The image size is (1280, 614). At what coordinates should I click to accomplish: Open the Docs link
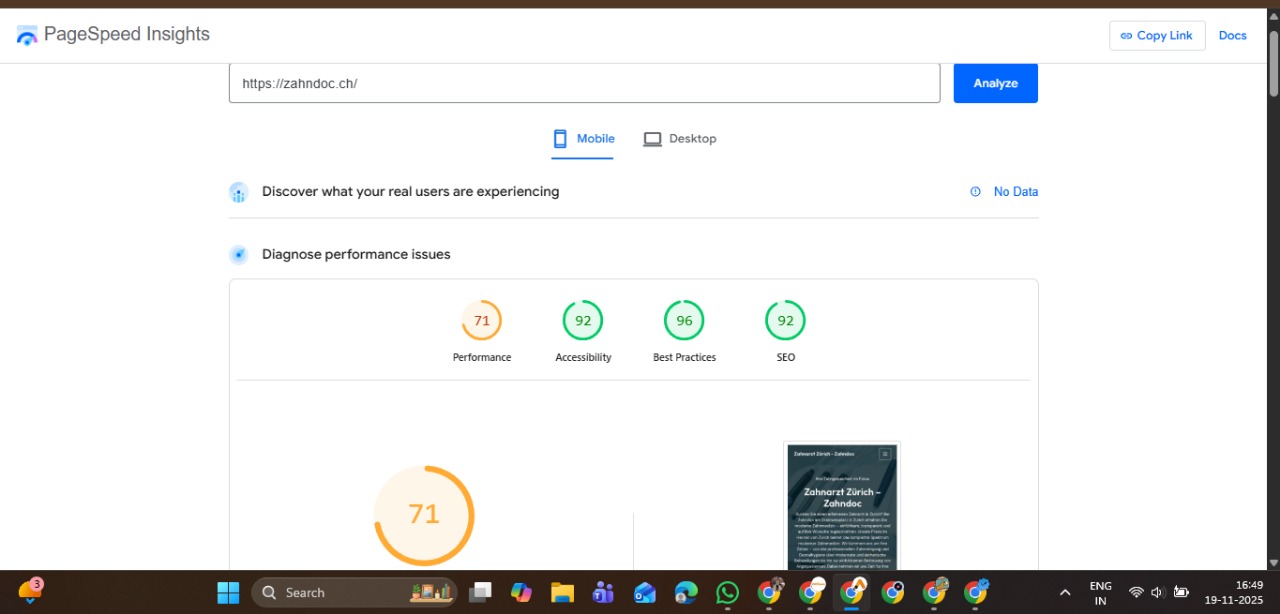click(x=1232, y=35)
